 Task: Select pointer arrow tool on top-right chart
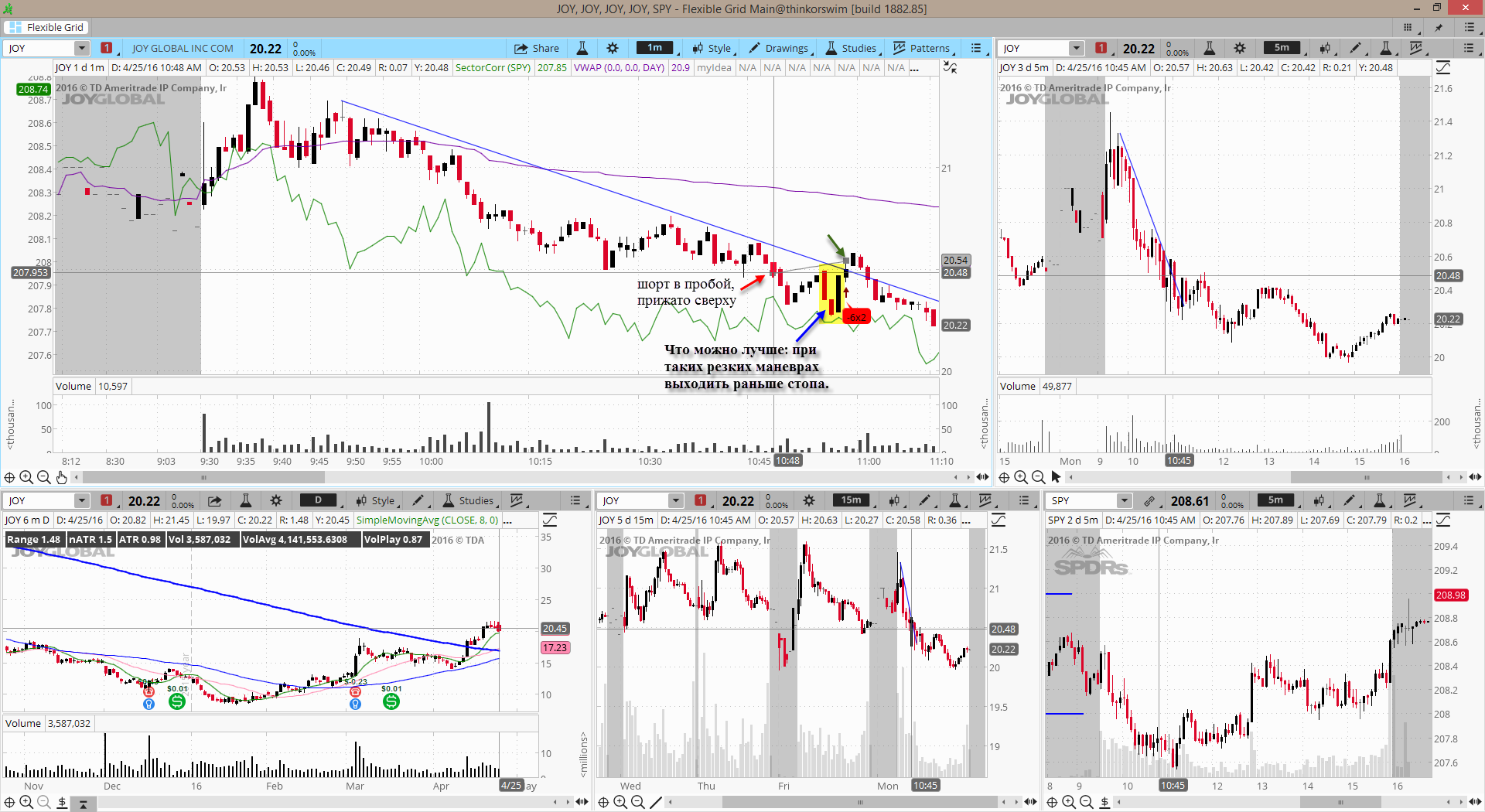click(x=1056, y=477)
